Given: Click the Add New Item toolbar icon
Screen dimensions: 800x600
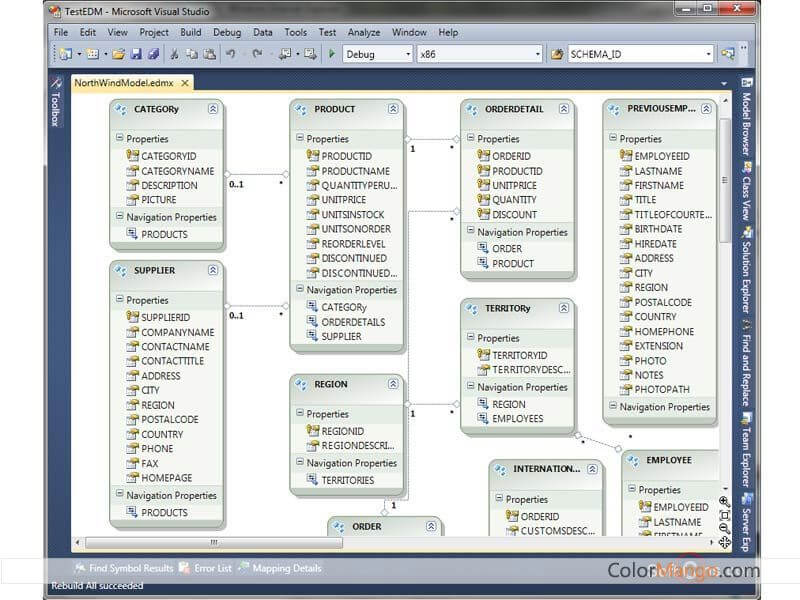Looking at the screenshot, I should coord(93,54).
